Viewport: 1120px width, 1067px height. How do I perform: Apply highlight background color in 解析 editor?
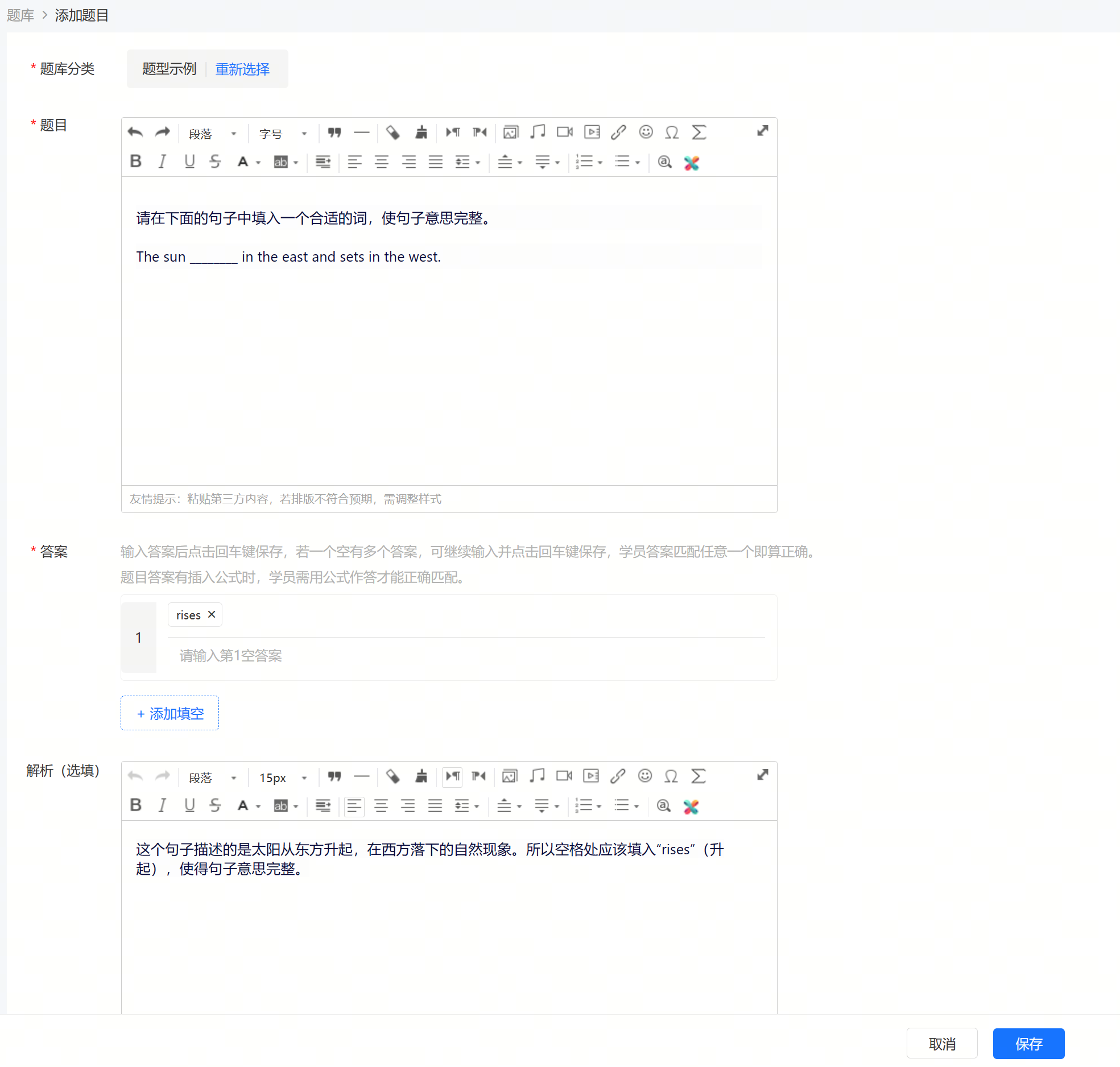click(x=281, y=806)
